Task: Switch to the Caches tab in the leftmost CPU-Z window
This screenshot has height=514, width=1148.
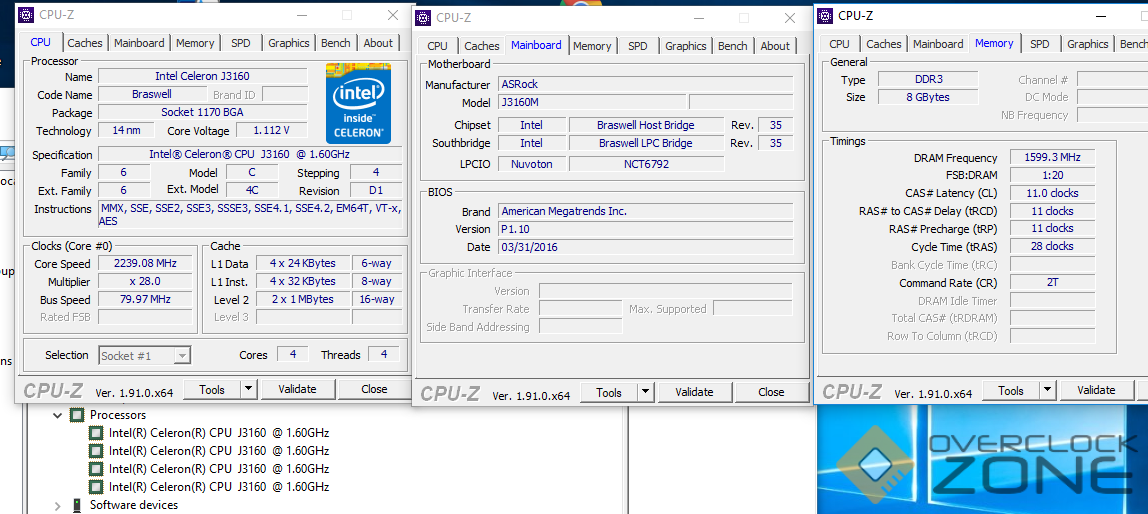Action: coord(85,43)
